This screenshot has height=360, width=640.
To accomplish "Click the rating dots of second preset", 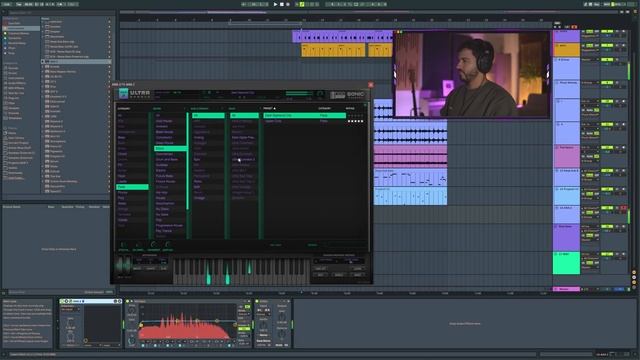I will [355, 121].
